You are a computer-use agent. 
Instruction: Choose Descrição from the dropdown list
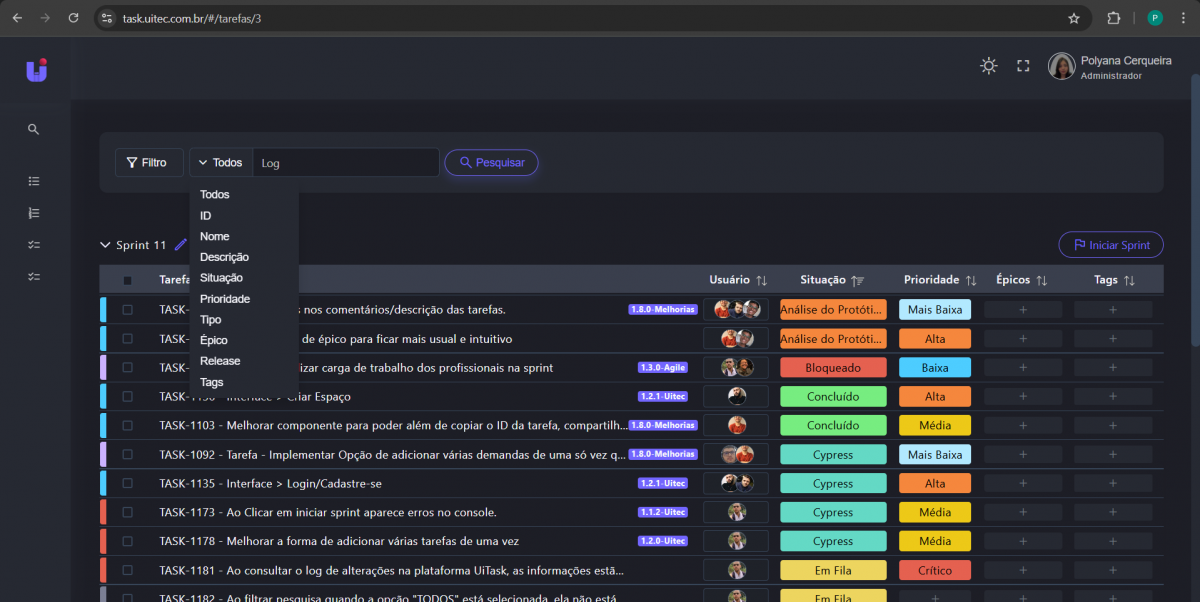point(224,257)
